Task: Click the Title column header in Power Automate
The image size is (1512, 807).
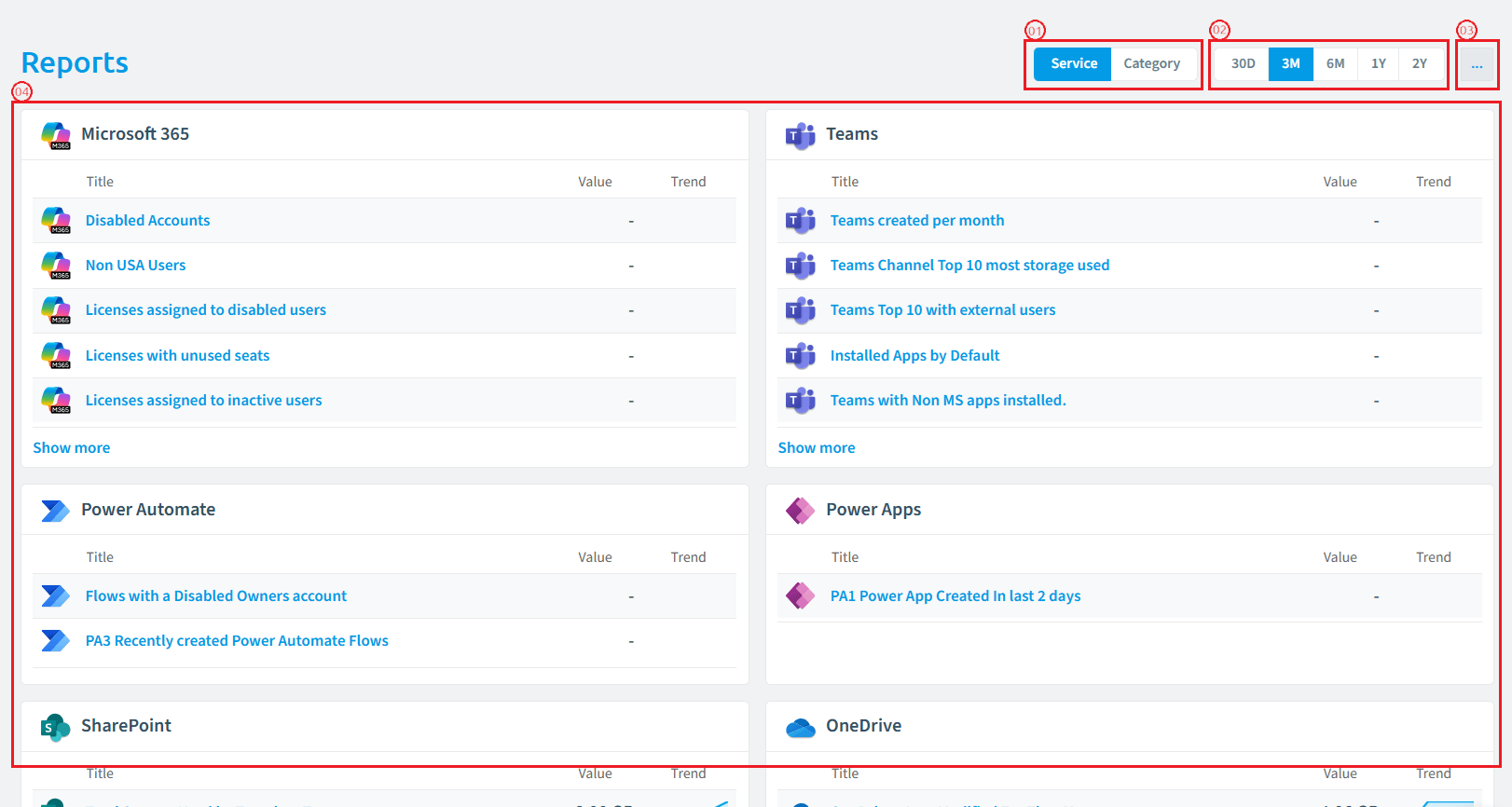Action: 100,557
